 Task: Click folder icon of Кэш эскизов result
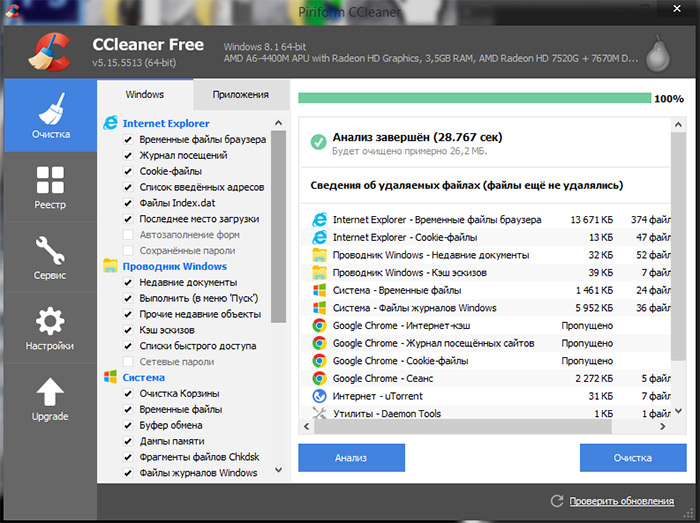[319, 272]
